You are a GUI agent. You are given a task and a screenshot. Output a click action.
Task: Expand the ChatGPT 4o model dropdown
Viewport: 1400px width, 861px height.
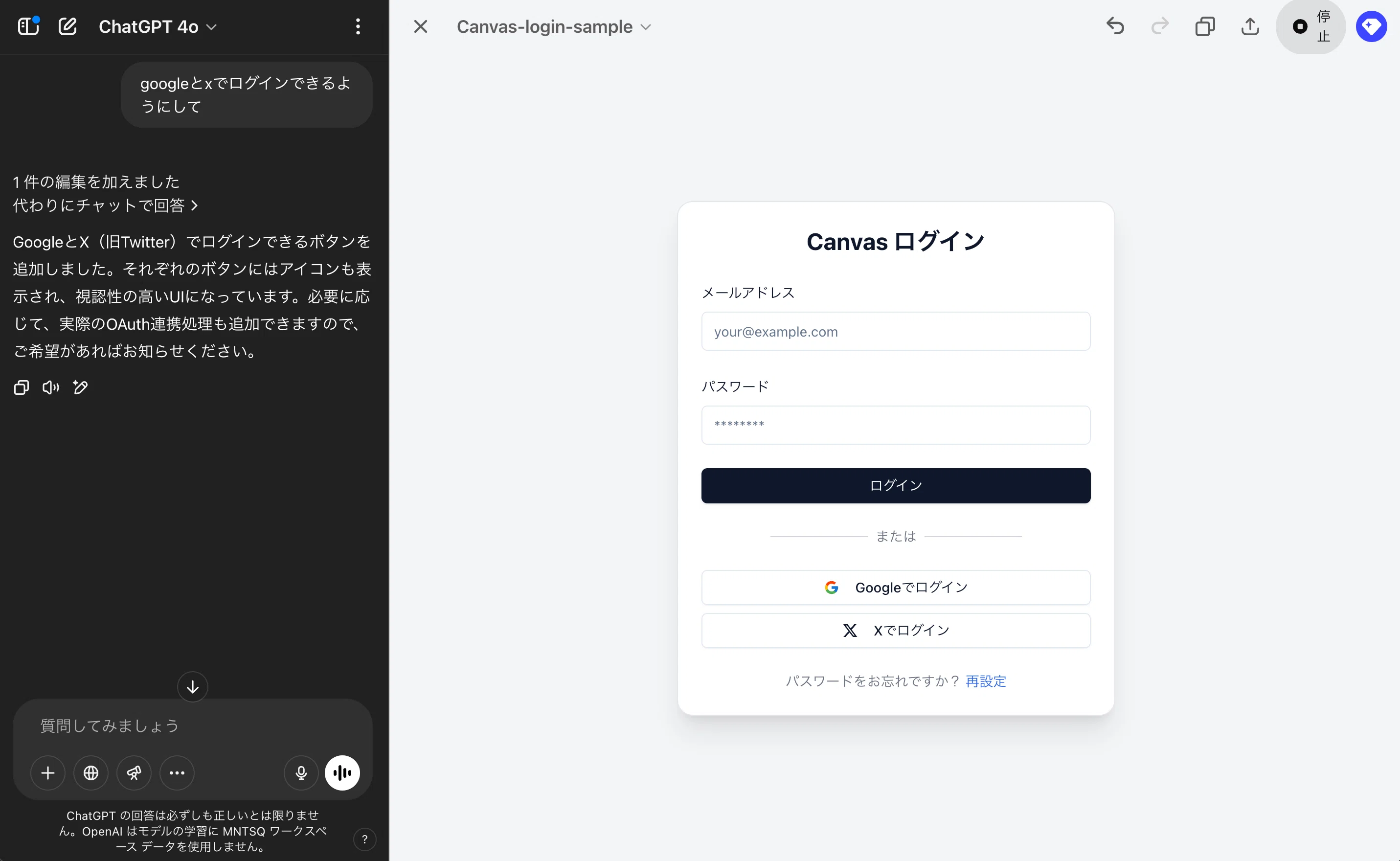[158, 26]
